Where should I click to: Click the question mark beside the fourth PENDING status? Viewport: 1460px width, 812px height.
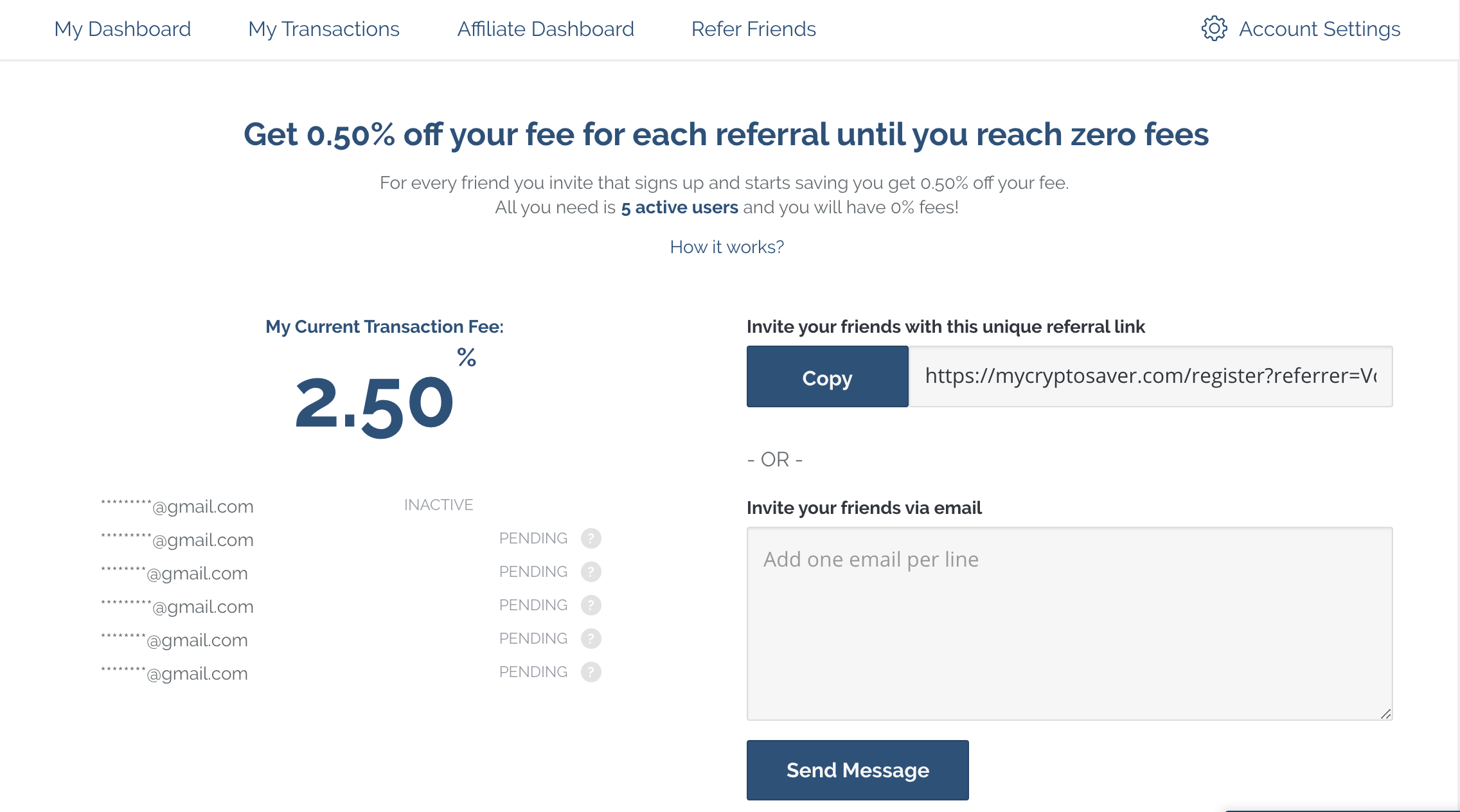coord(590,639)
